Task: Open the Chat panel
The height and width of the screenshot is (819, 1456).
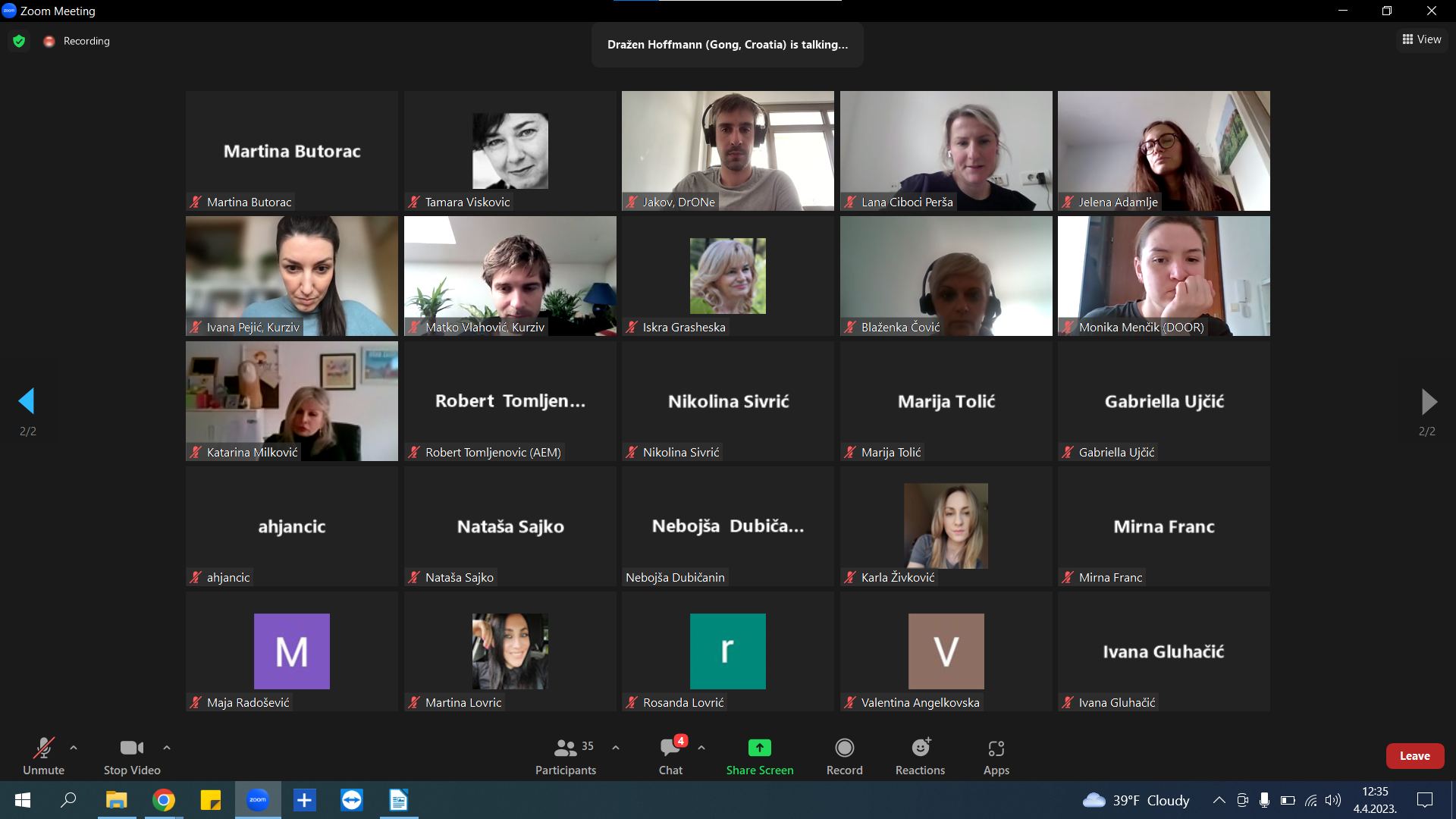Action: click(670, 757)
